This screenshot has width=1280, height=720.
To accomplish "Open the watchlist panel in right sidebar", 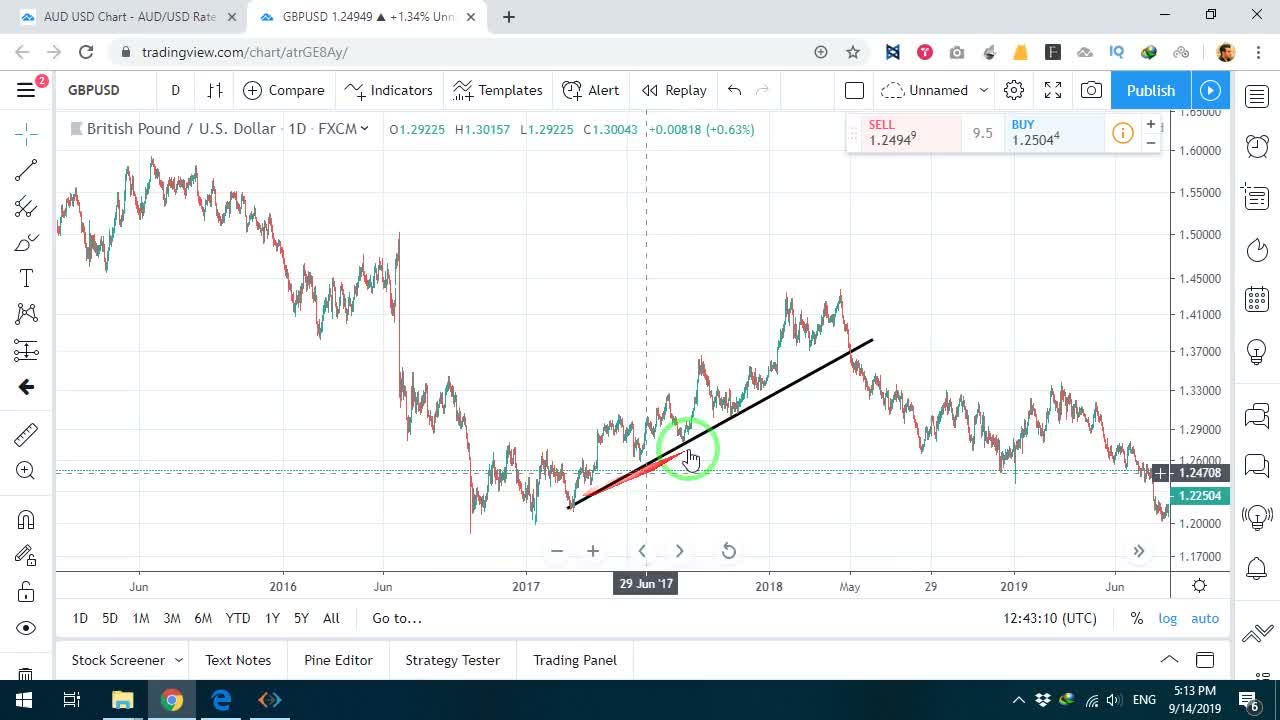I will (1257, 96).
